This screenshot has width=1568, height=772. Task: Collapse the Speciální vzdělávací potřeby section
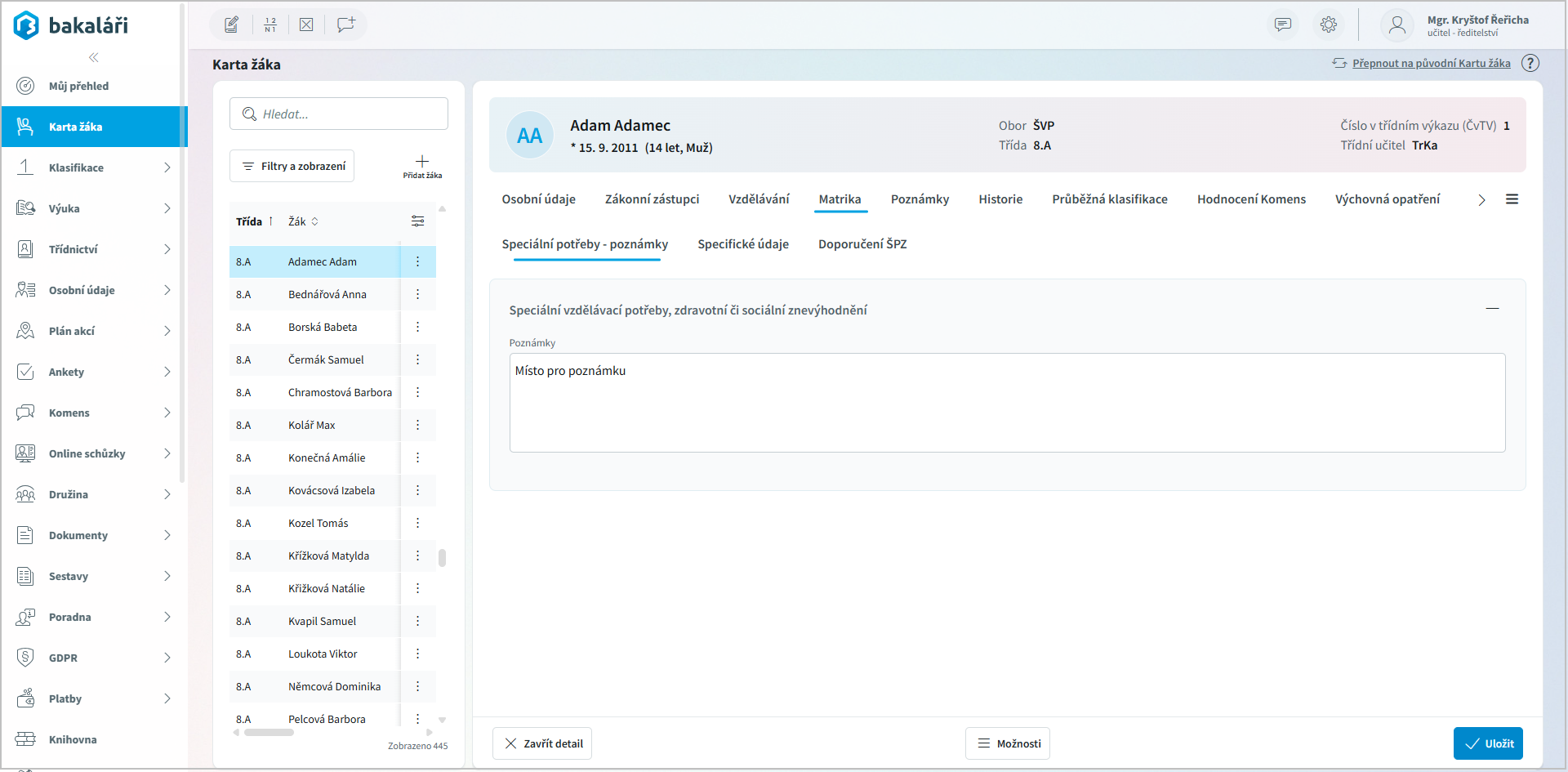point(1492,309)
